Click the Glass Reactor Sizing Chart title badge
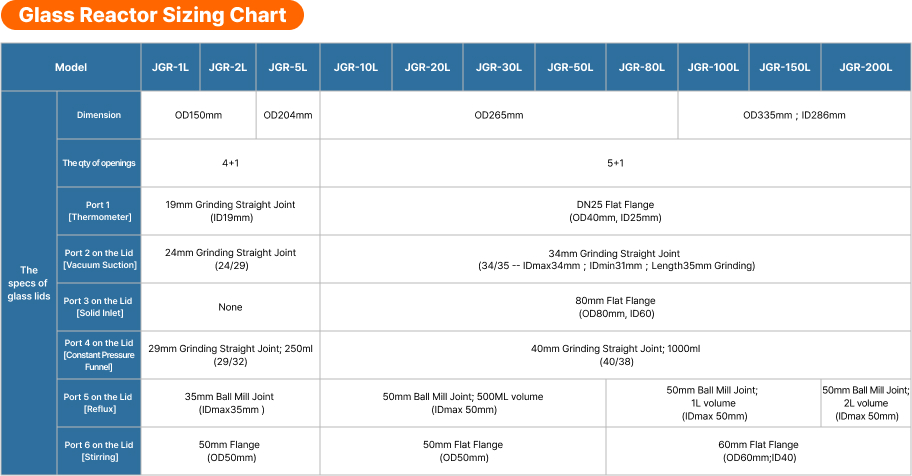912x476 pixels. pos(152,16)
